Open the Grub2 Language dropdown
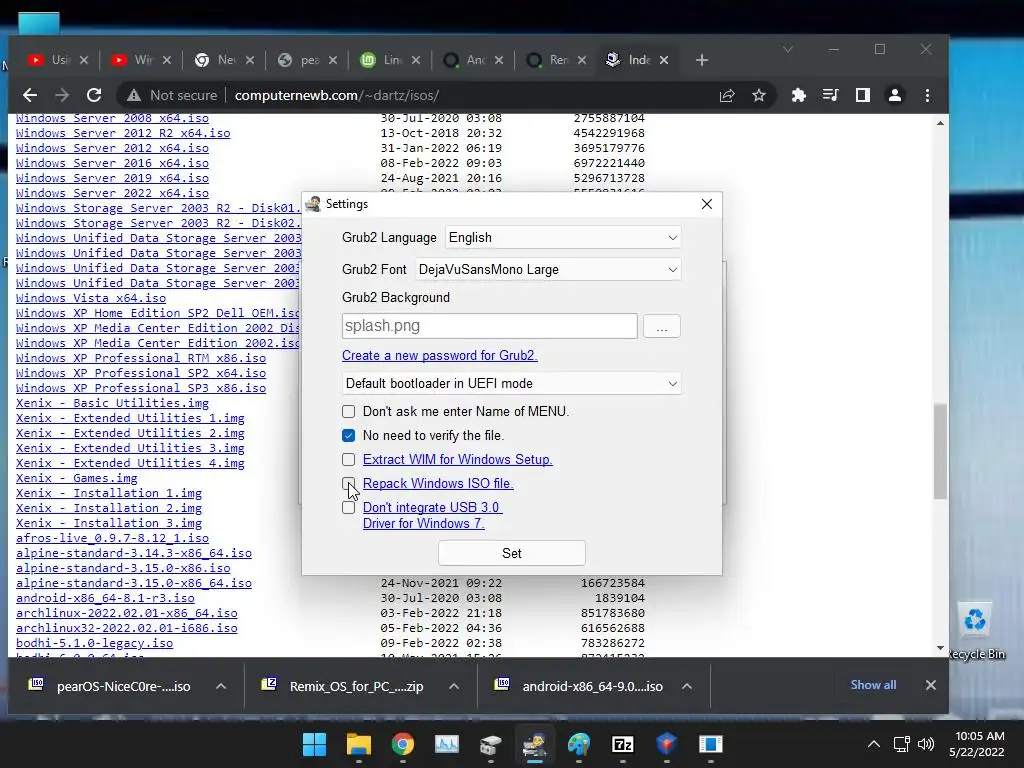Screen dimensions: 1024x768 pyautogui.click(x=563, y=238)
